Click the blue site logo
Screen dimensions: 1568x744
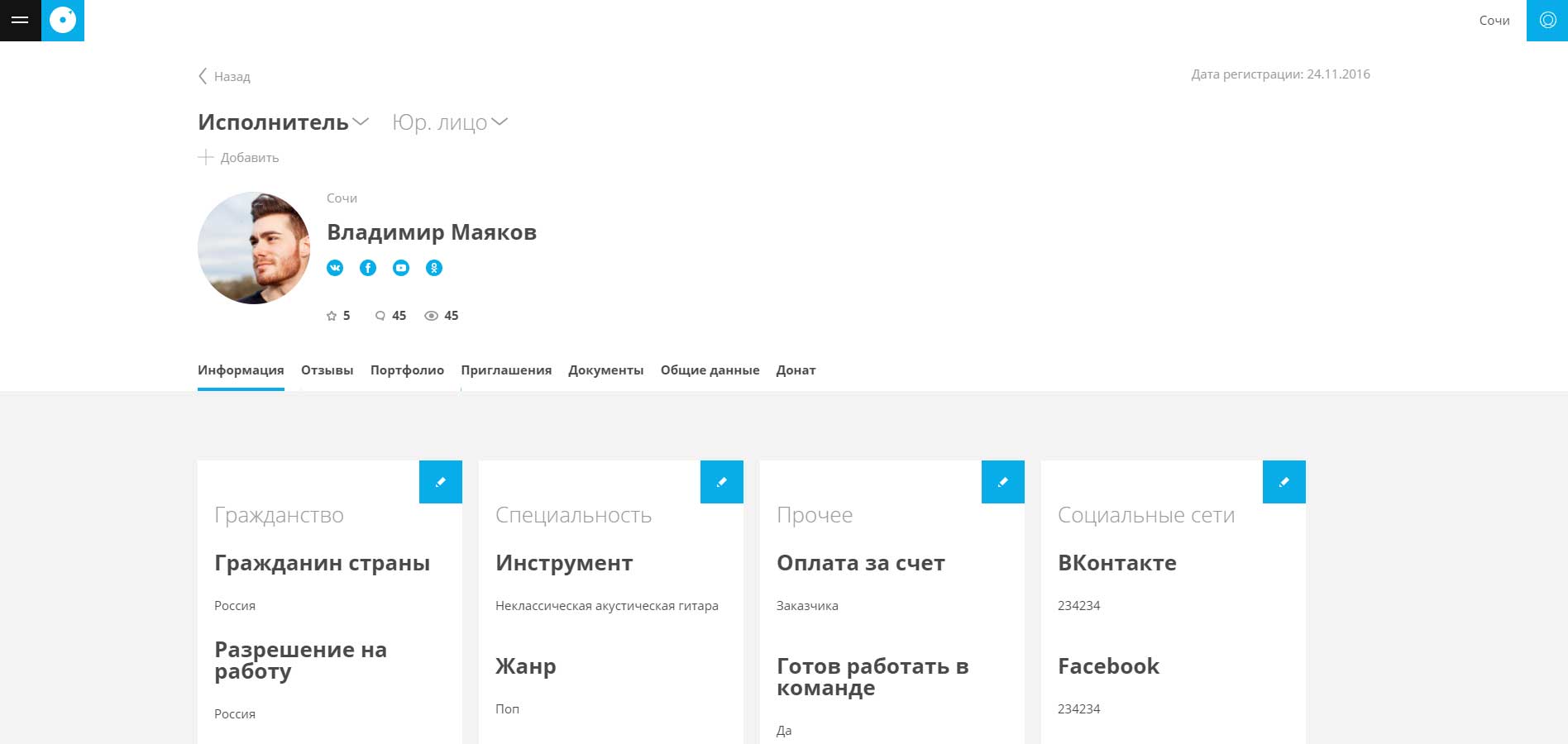click(x=63, y=20)
